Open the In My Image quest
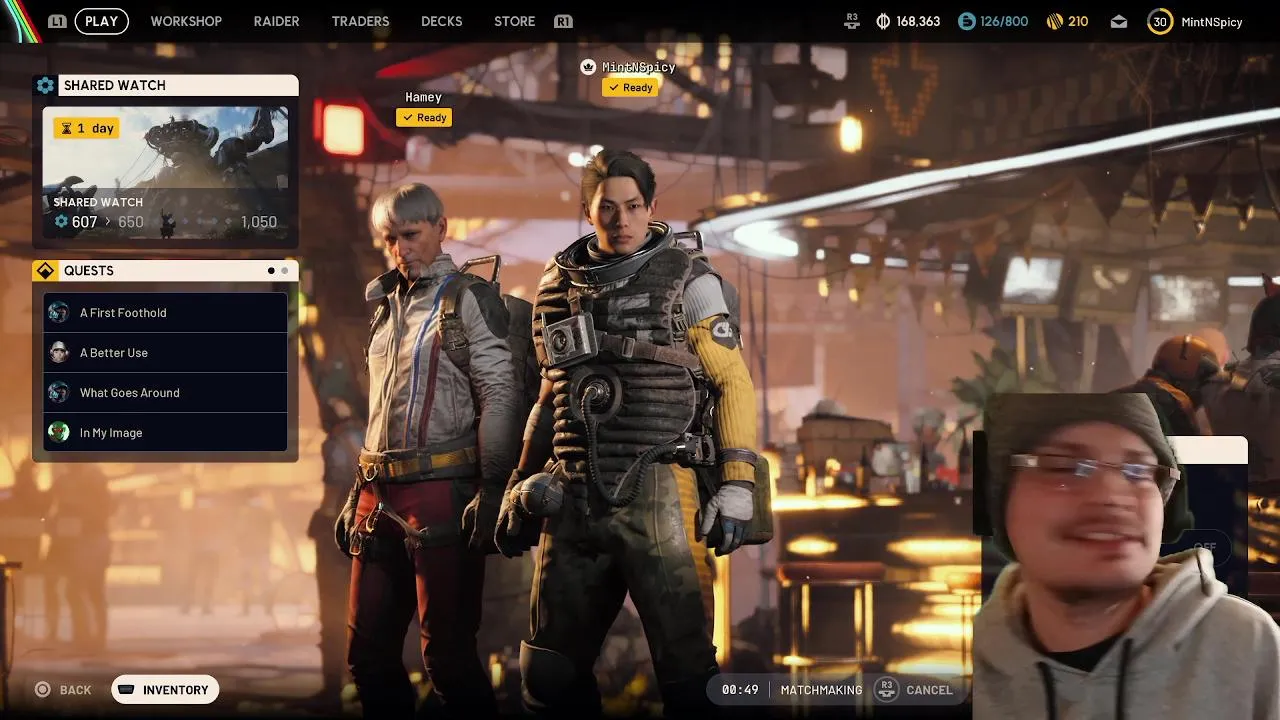Screen dimensions: 1280x720 165,433
